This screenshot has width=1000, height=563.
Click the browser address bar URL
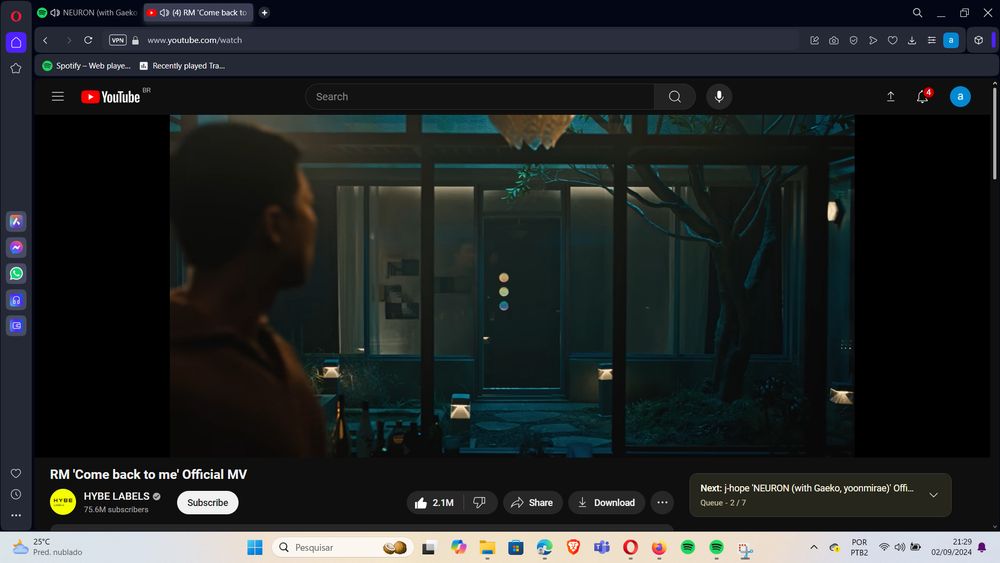click(195, 40)
